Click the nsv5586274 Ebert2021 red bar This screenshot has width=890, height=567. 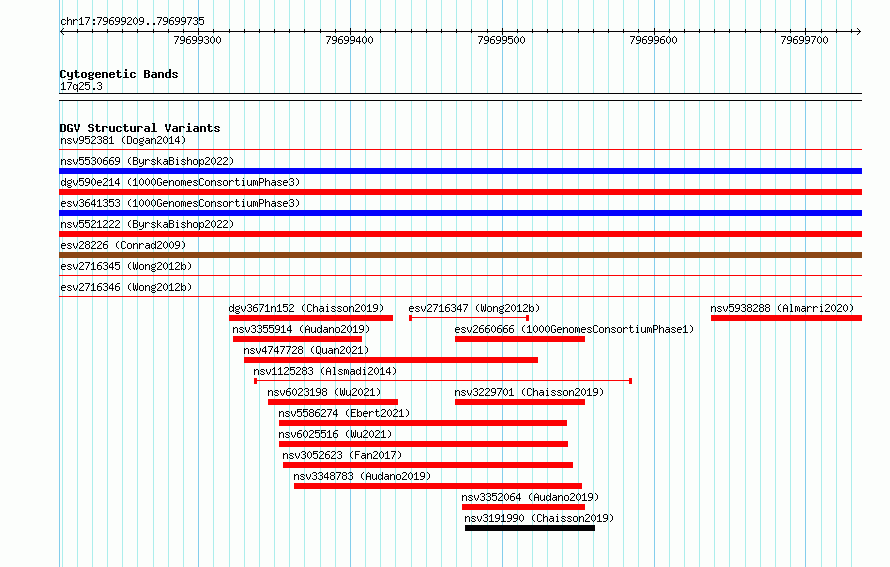tap(423, 423)
